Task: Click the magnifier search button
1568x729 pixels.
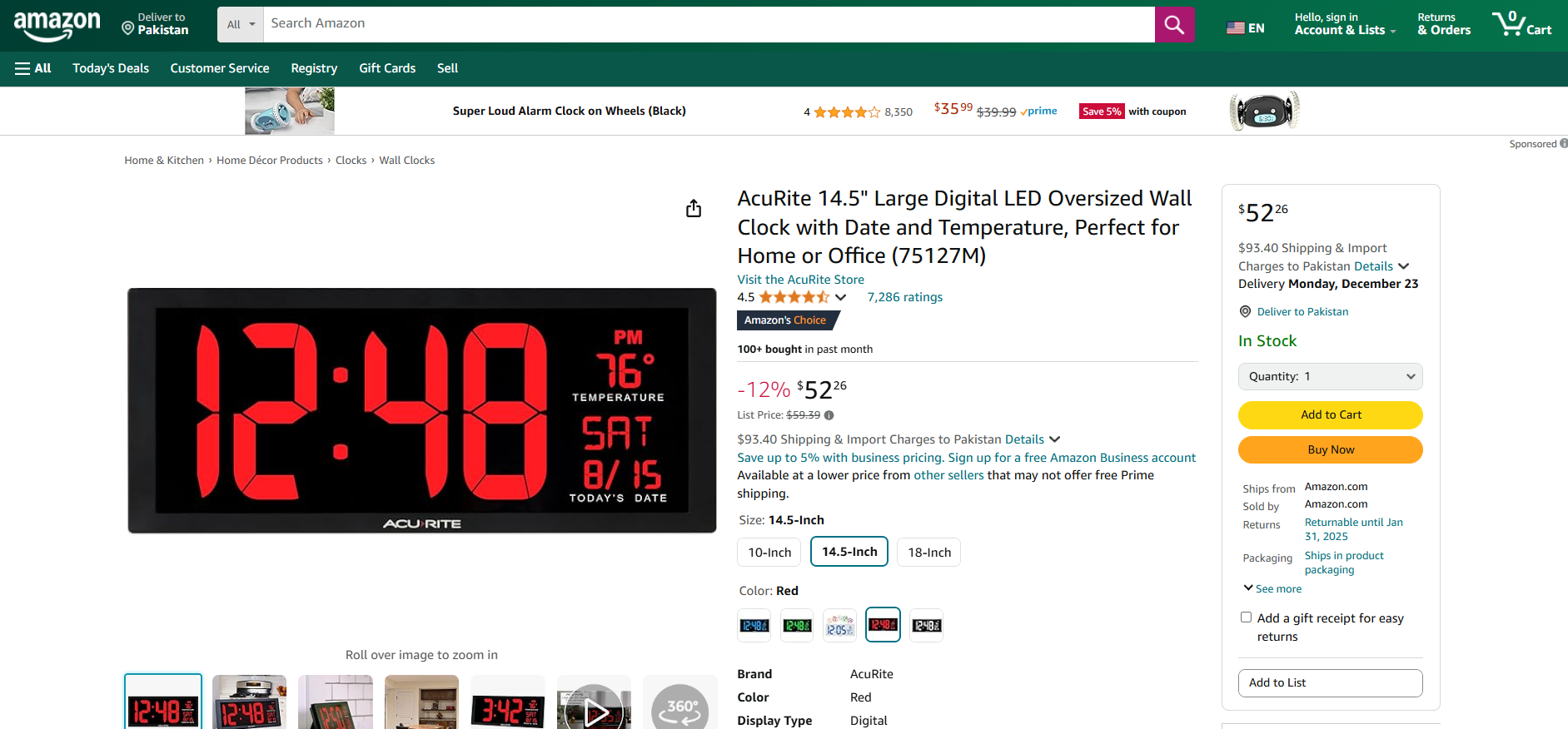Action: [1174, 24]
